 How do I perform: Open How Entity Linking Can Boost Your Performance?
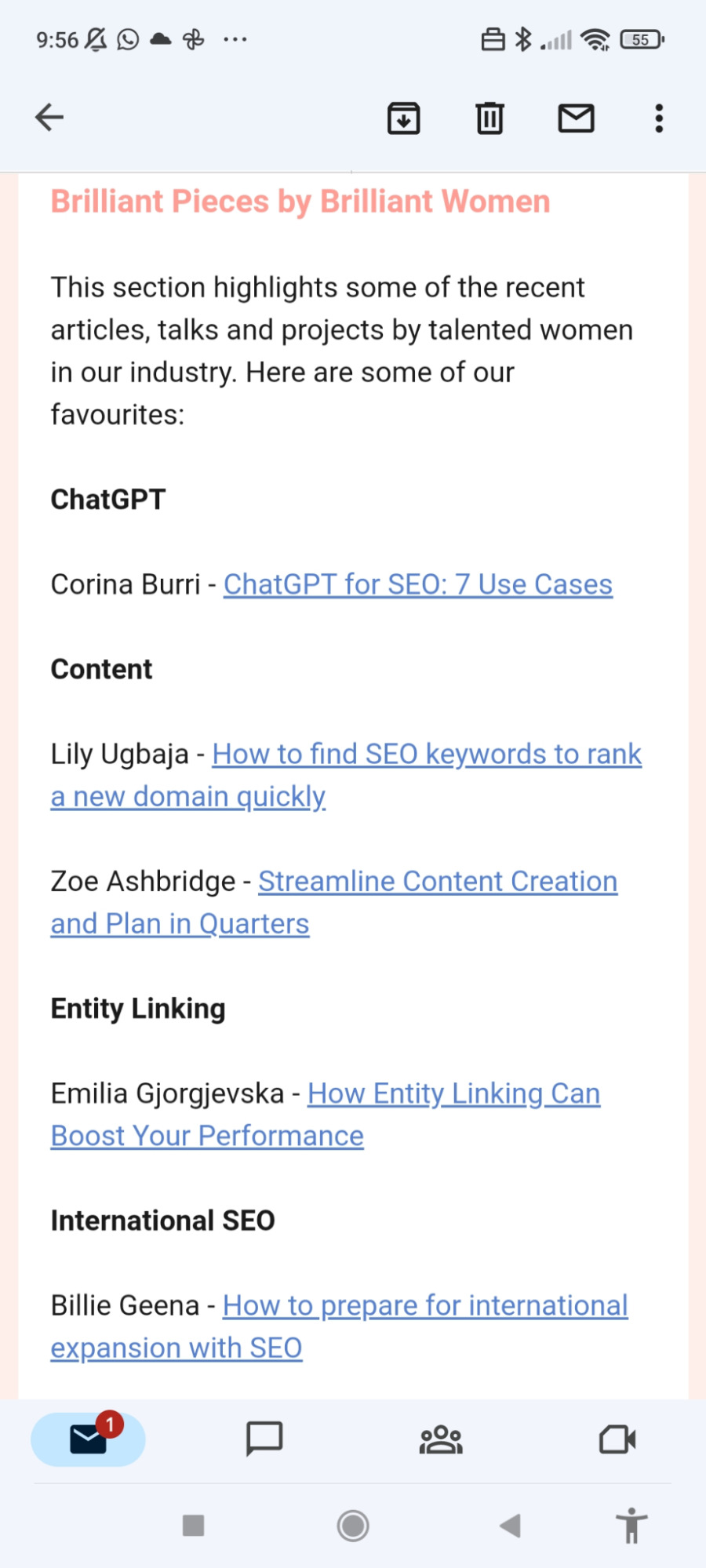(x=326, y=1114)
